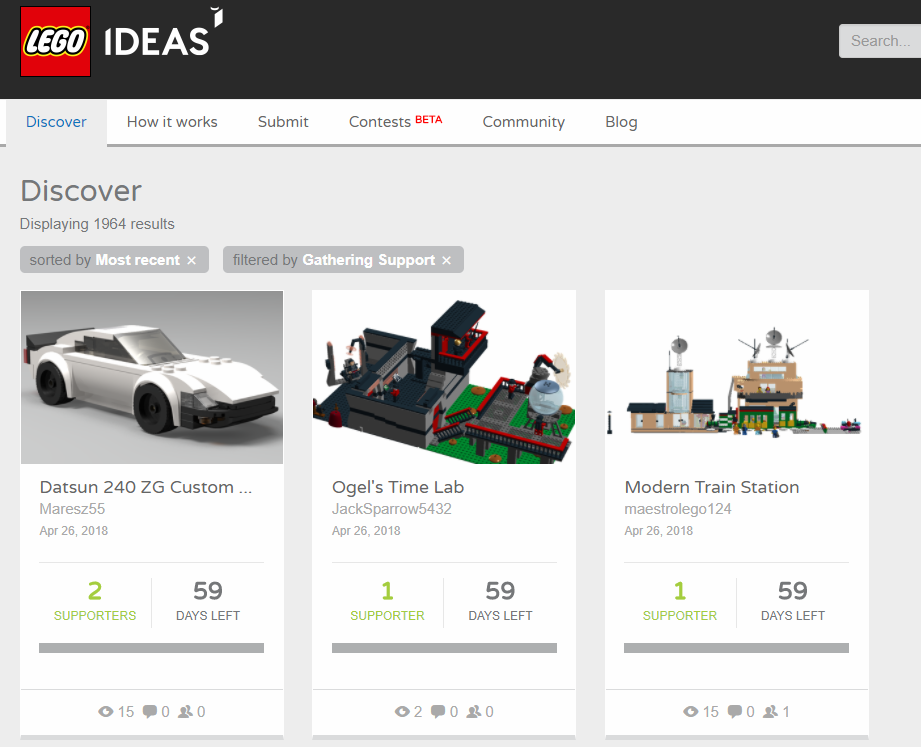The width and height of the screenshot is (921, 747).
Task: Click the LEGO logo
Action: (x=55, y=42)
